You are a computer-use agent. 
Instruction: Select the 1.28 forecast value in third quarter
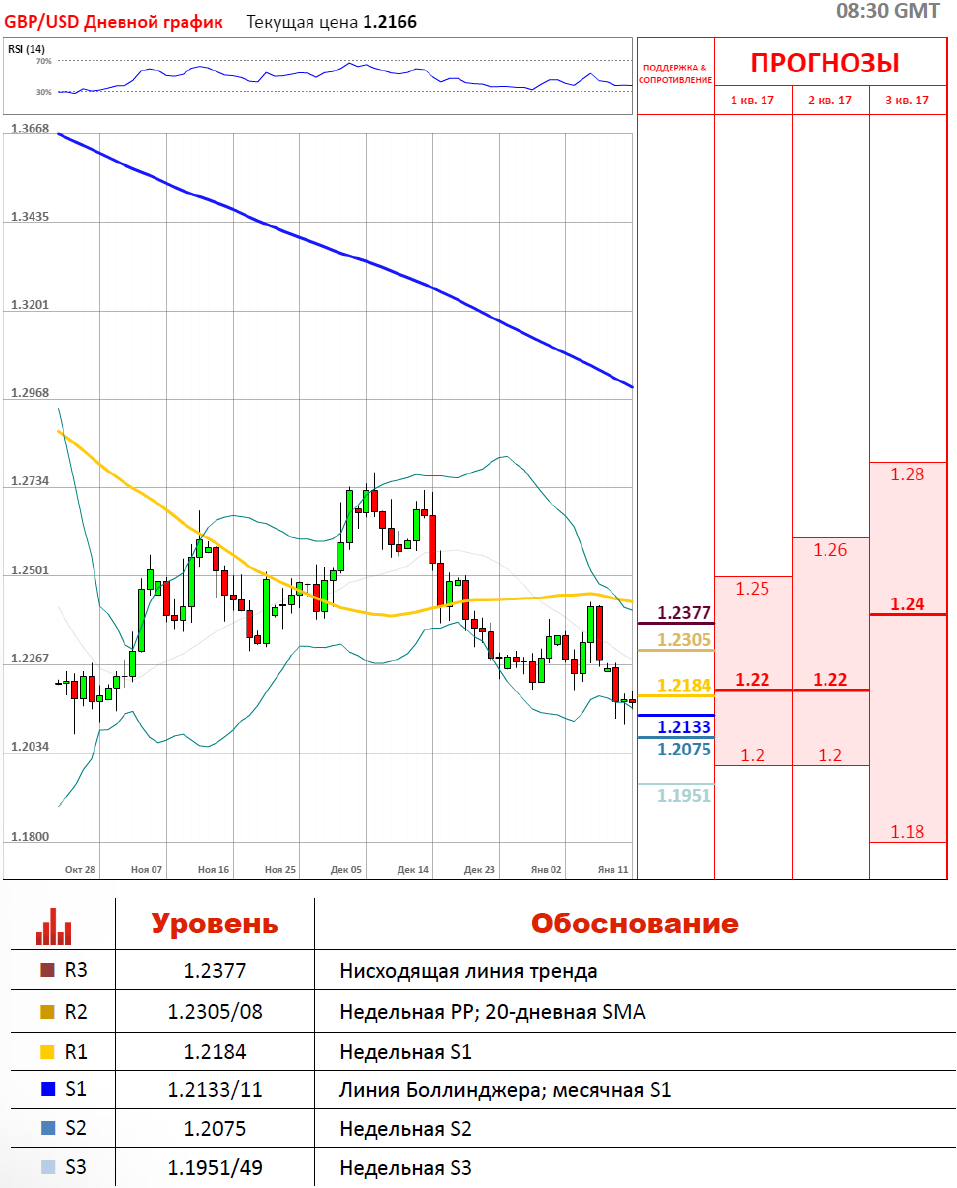(x=907, y=474)
